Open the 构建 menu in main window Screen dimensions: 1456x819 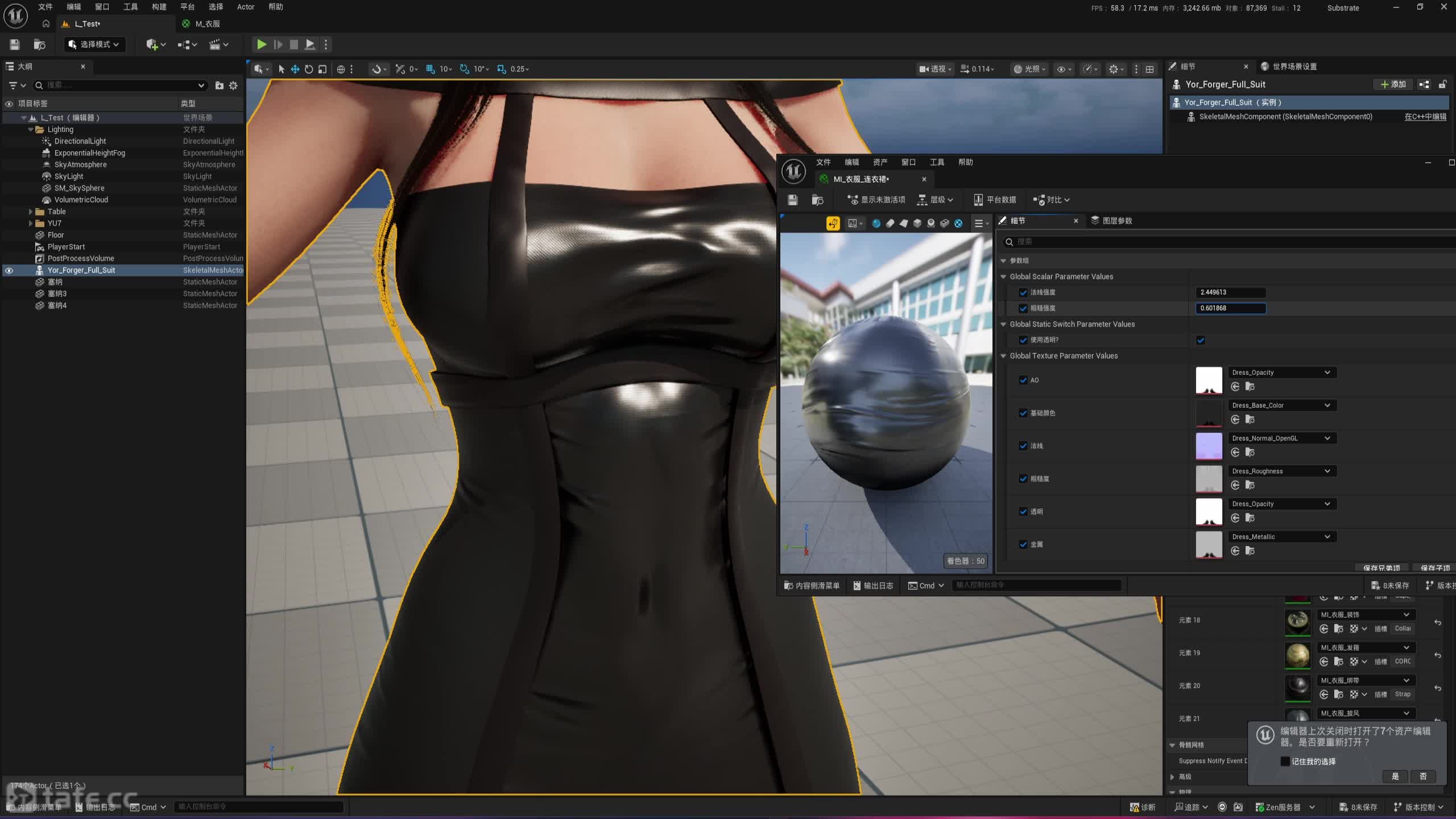159,7
